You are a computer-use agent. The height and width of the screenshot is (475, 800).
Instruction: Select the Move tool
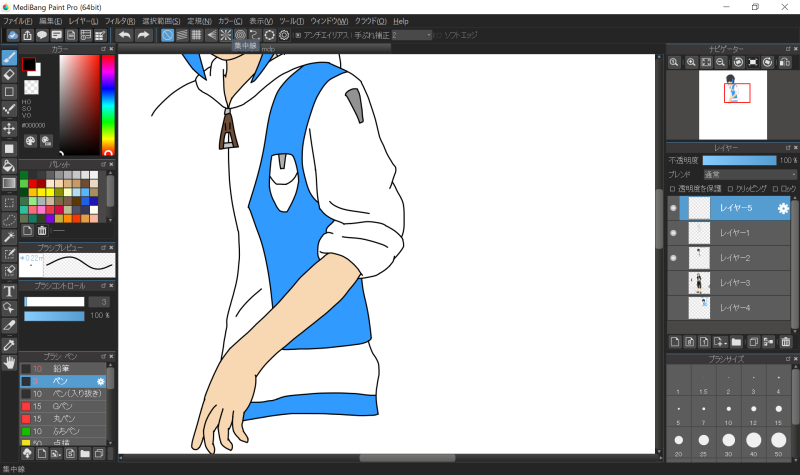pyautogui.click(x=9, y=129)
